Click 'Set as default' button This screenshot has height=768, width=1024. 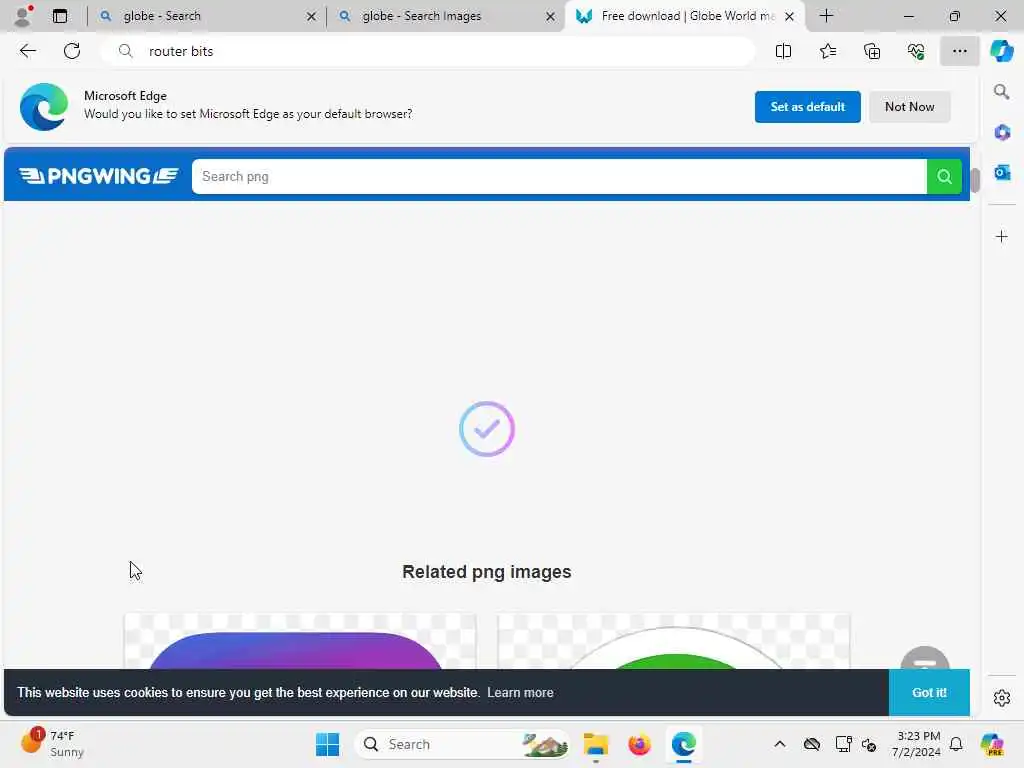pos(807,106)
